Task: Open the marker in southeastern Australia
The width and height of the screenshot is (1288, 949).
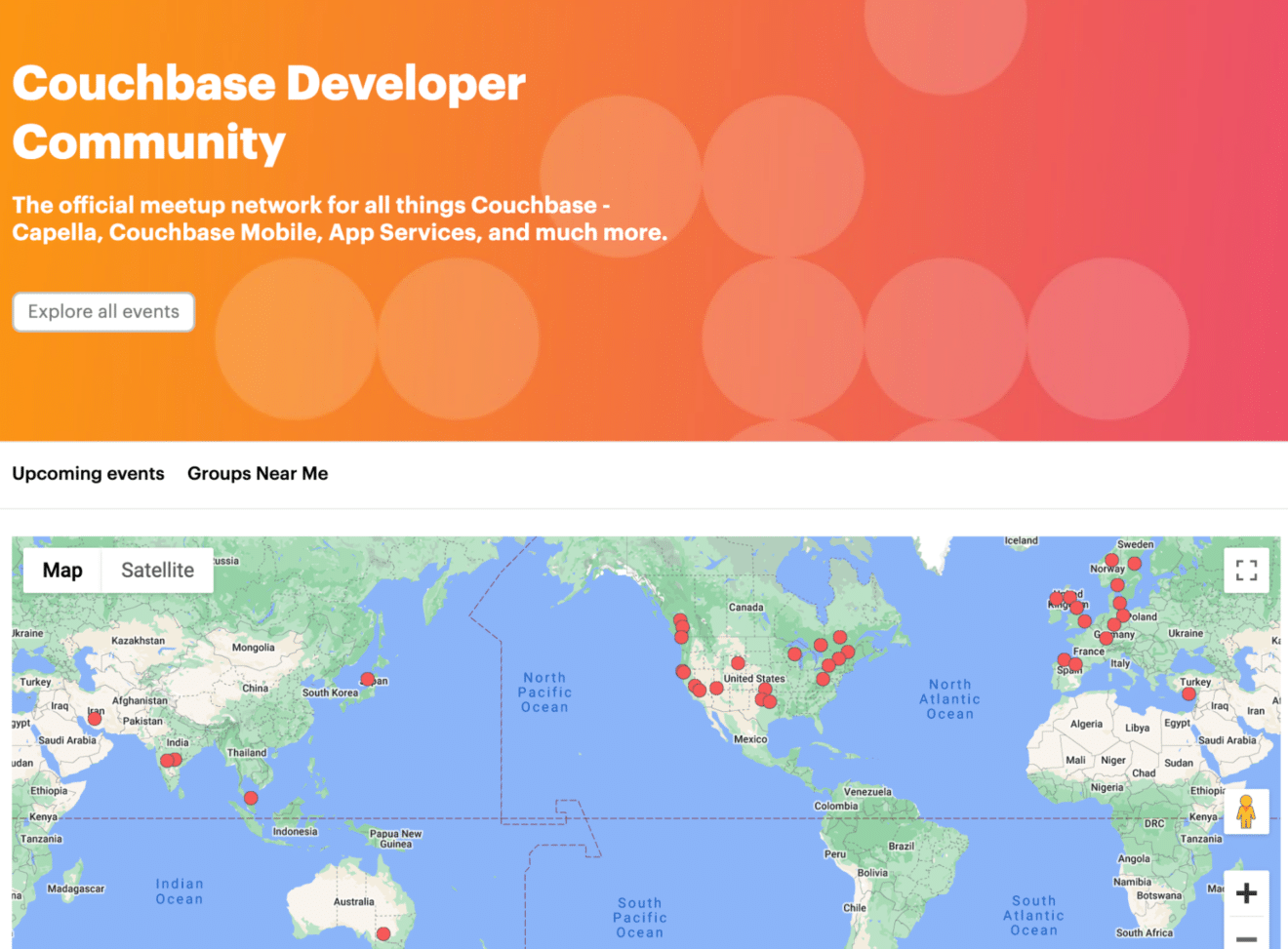Action: pyautogui.click(x=383, y=933)
